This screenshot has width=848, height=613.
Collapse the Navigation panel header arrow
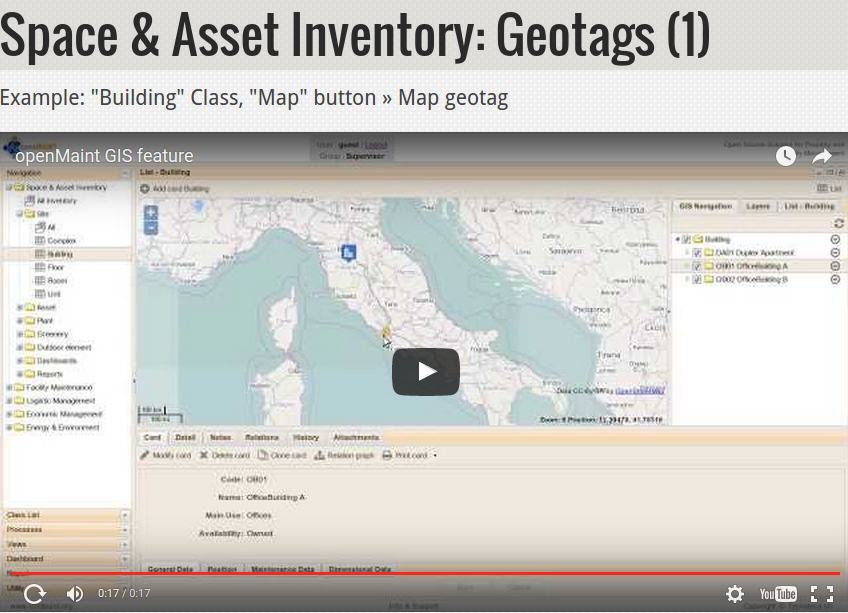point(125,173)
